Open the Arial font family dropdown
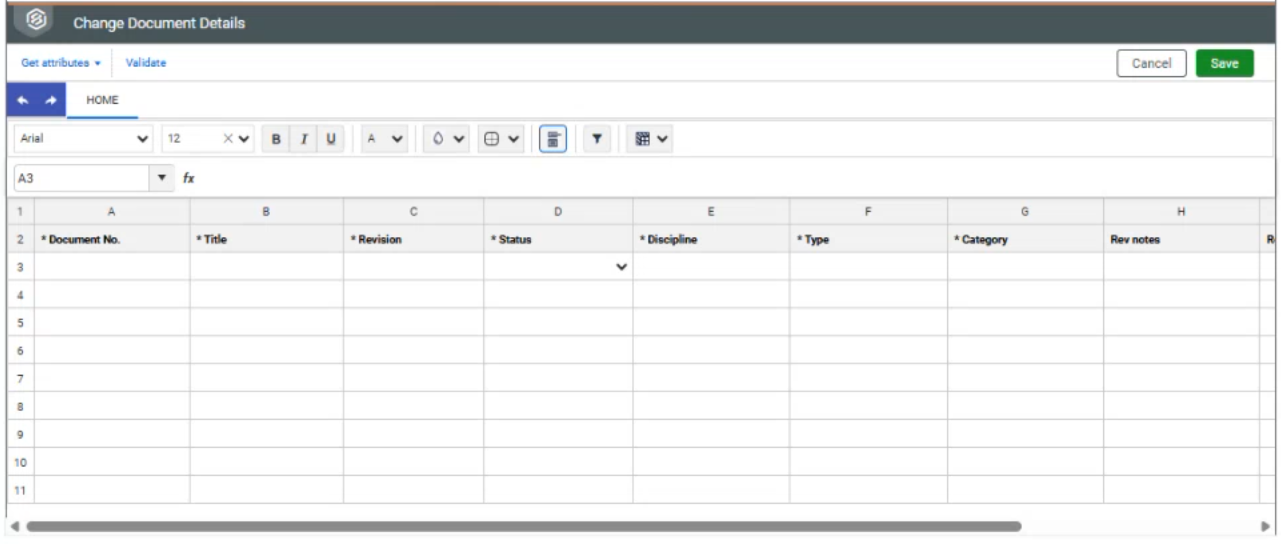Viewport: 1281px width, 544px height. 84,140
